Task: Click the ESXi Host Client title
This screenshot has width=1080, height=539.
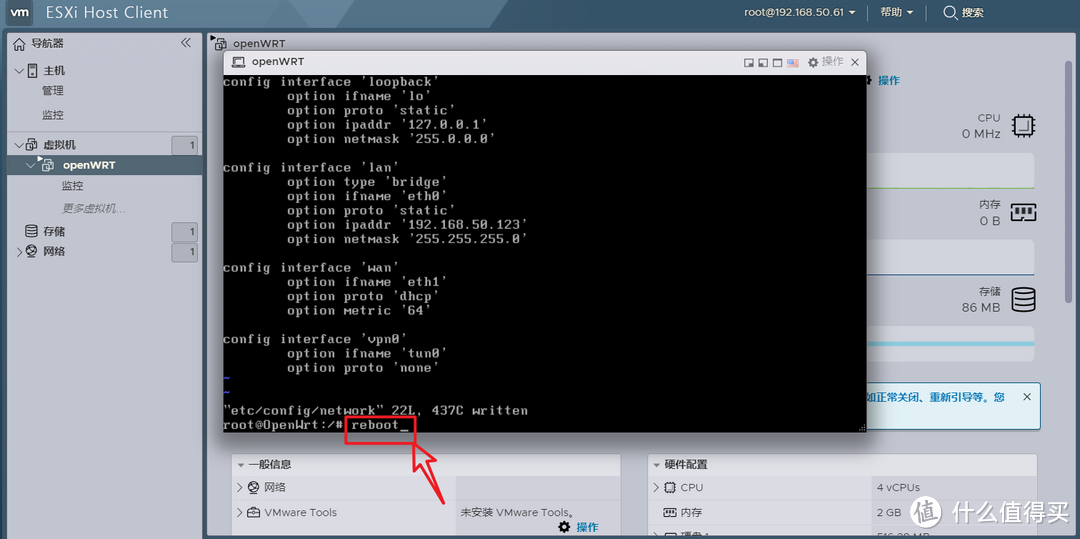Action: (x=107, y=13)
